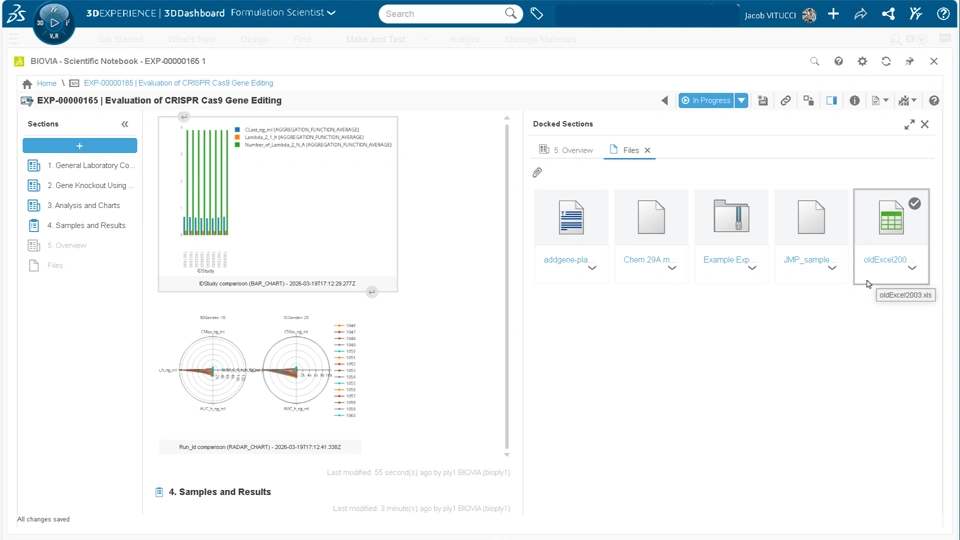Select the Chem 29A m... file thumbnail
This screenshot has width=960, height=540.
click(x=651, y=217)
